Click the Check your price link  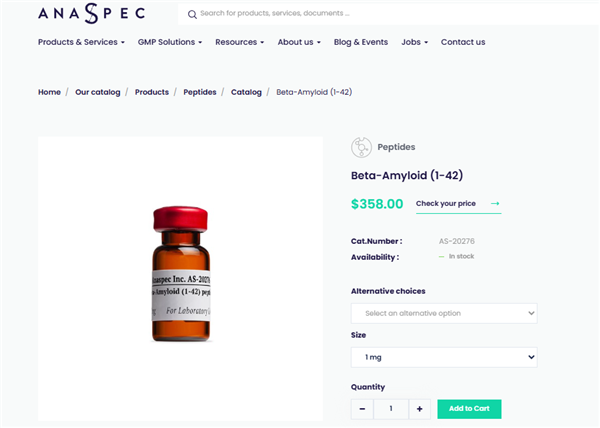pyautogui.click(x=445, y=204)
